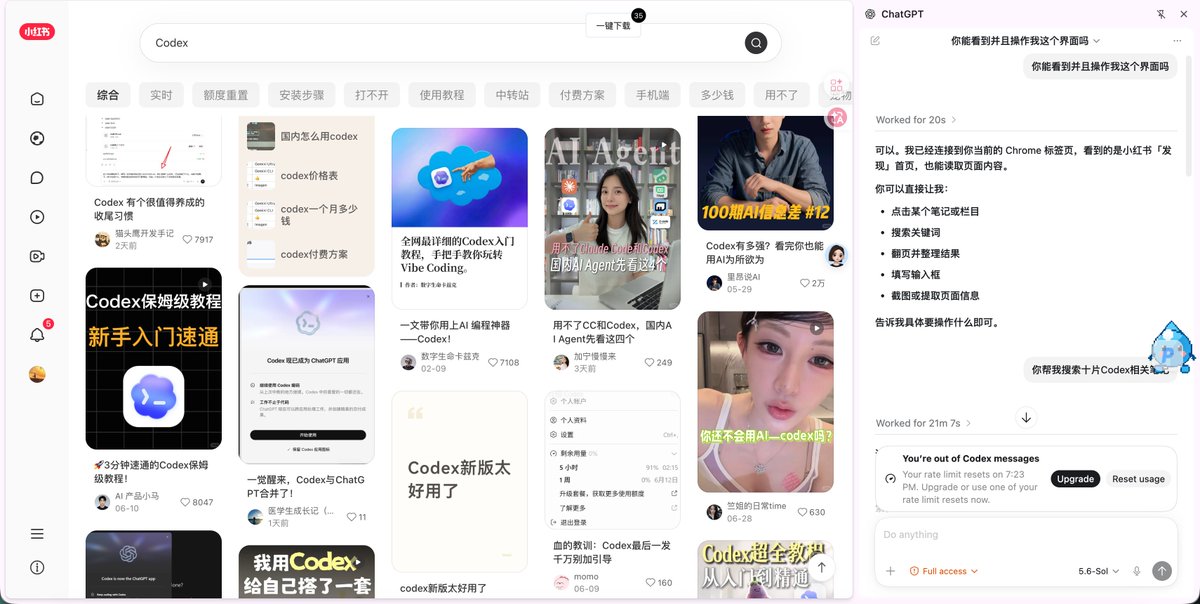Open the compass explore icon in sidebar
This screenshot has height=604, width=1200.
point(37,138)
